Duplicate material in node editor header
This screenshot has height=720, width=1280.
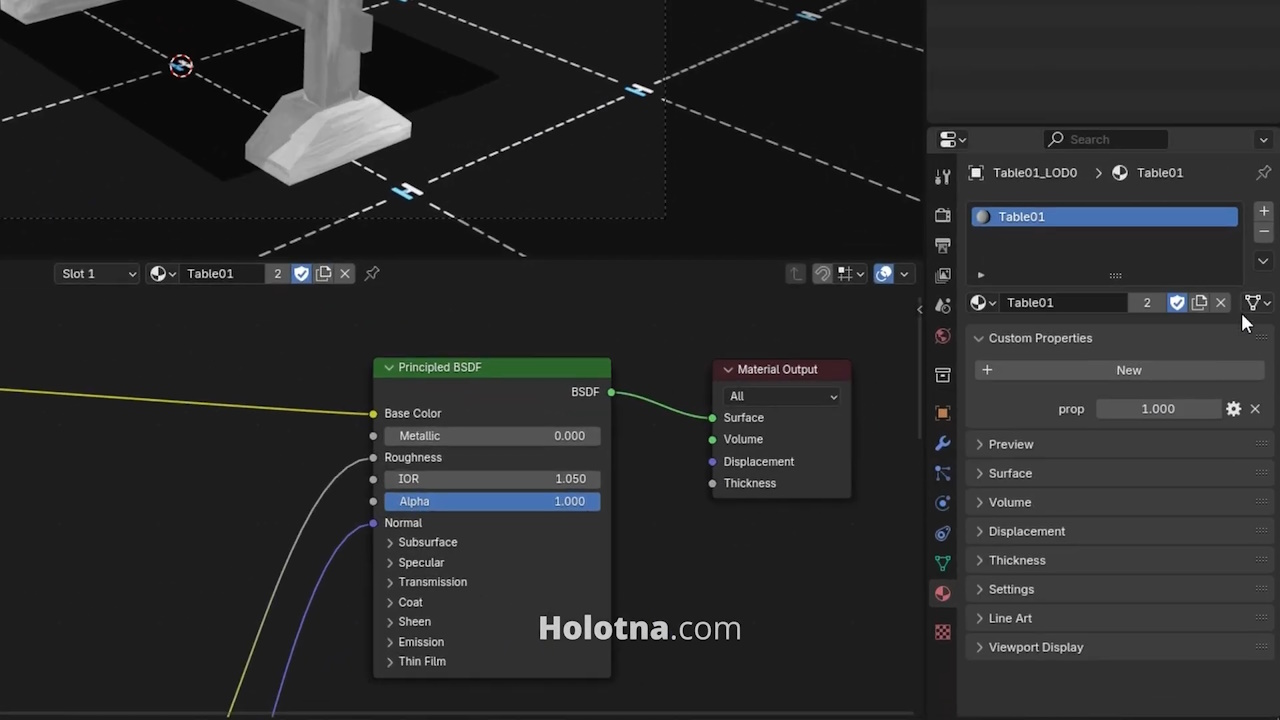tap(323, 273)
